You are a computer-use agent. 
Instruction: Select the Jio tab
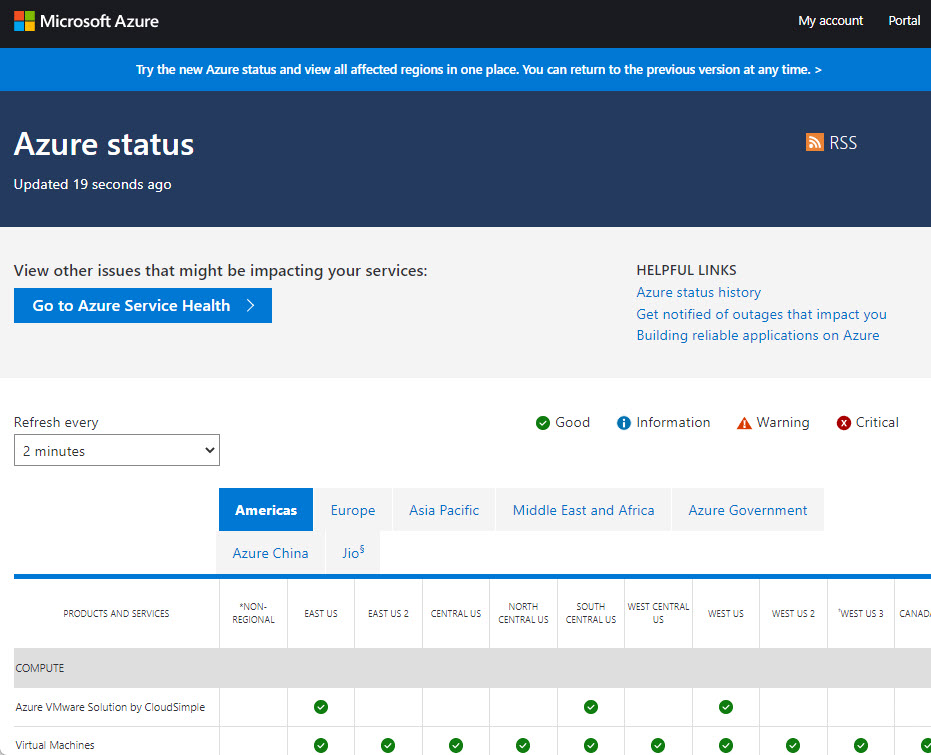pyautogui.click(x=353, y=553)
